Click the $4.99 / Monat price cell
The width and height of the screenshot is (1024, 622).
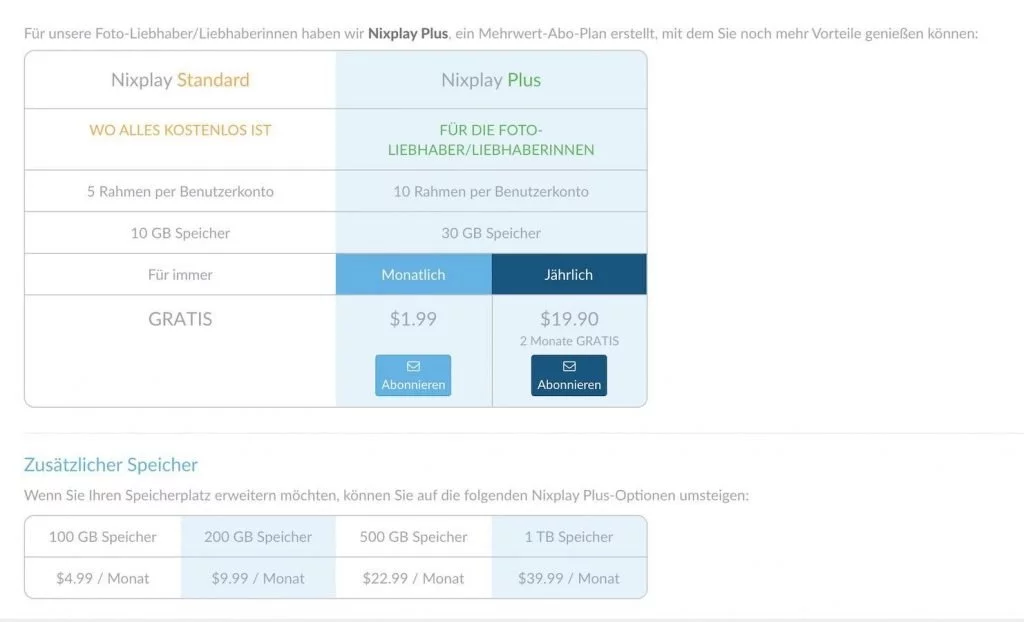pyautogui.click(x=103, y=578)
